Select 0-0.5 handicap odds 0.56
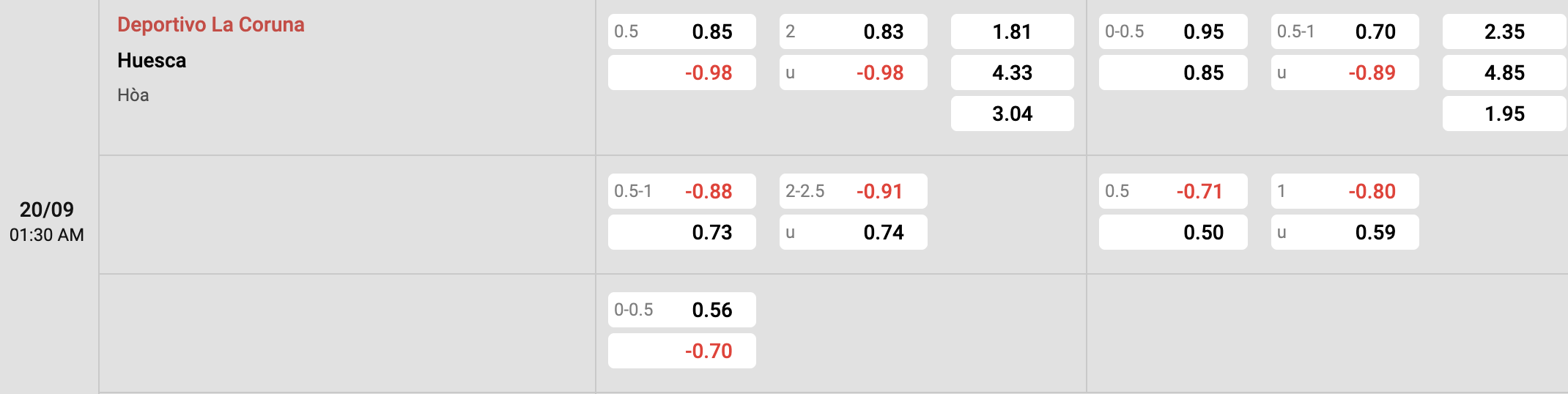 point(682,310)
